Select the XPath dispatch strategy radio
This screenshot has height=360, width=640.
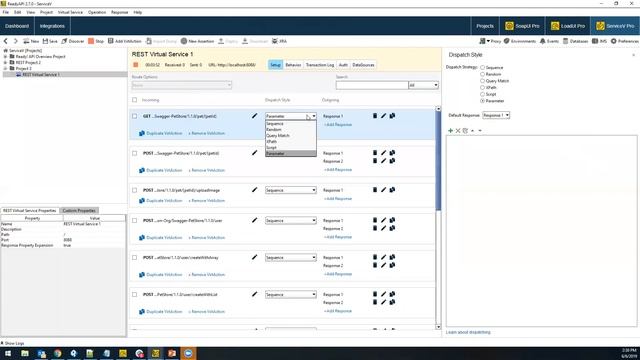pos(482,87)
